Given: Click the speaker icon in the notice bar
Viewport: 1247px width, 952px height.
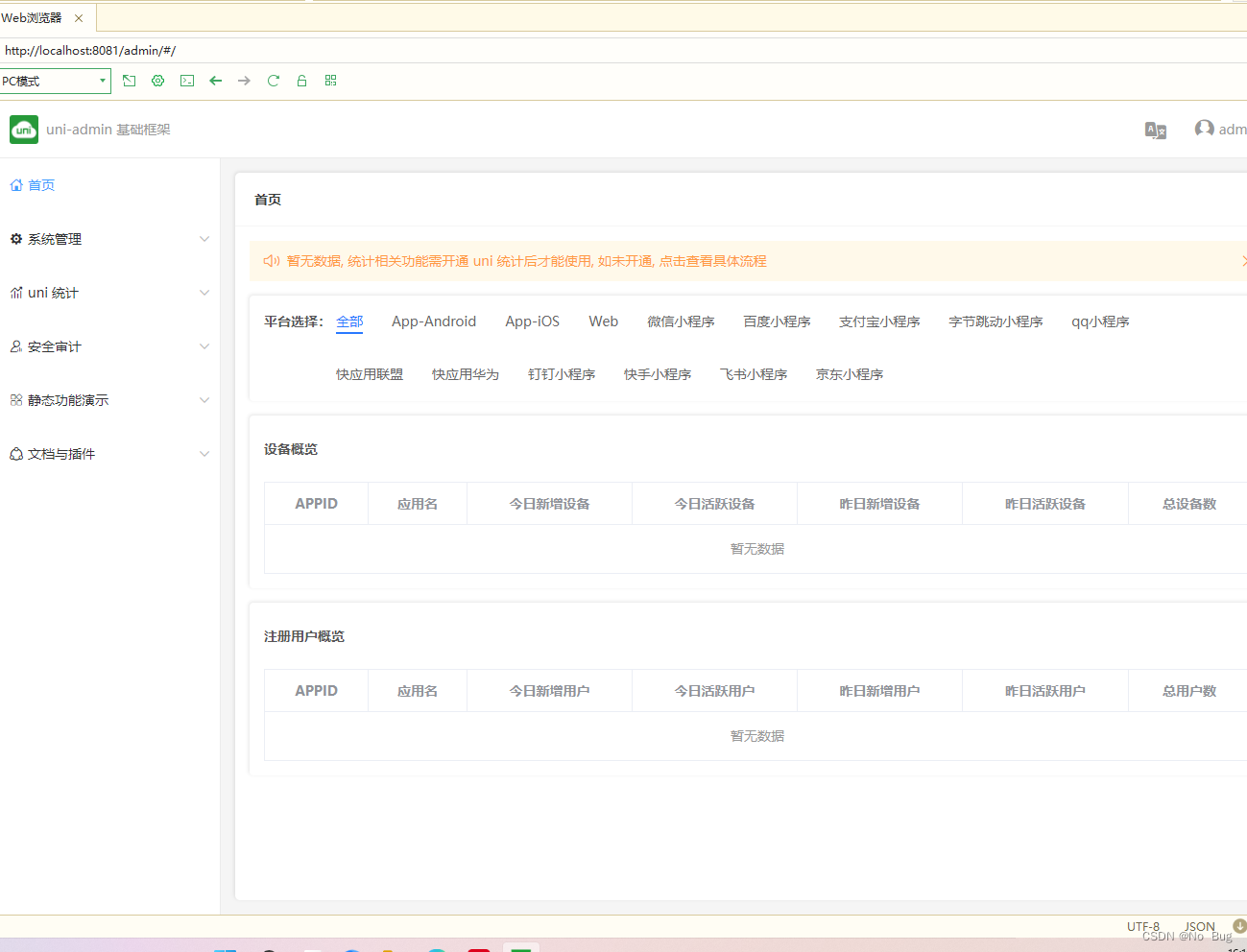Looking at the screenshot, I should (x=272, y=261).
